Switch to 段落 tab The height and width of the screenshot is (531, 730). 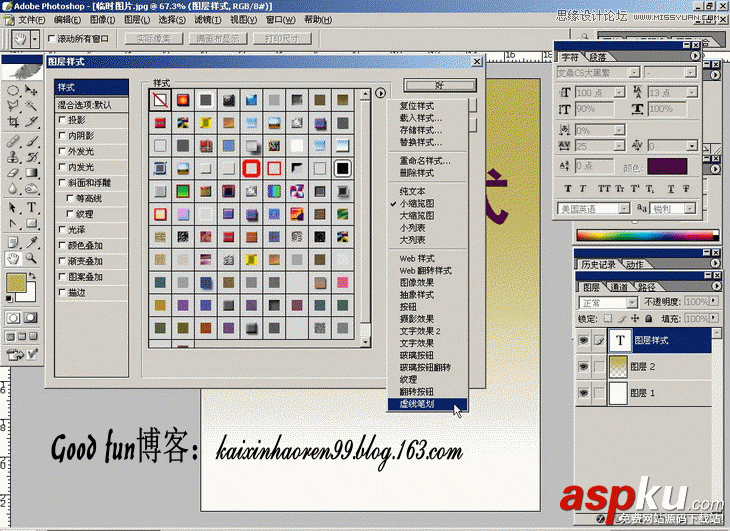point(598,57)
